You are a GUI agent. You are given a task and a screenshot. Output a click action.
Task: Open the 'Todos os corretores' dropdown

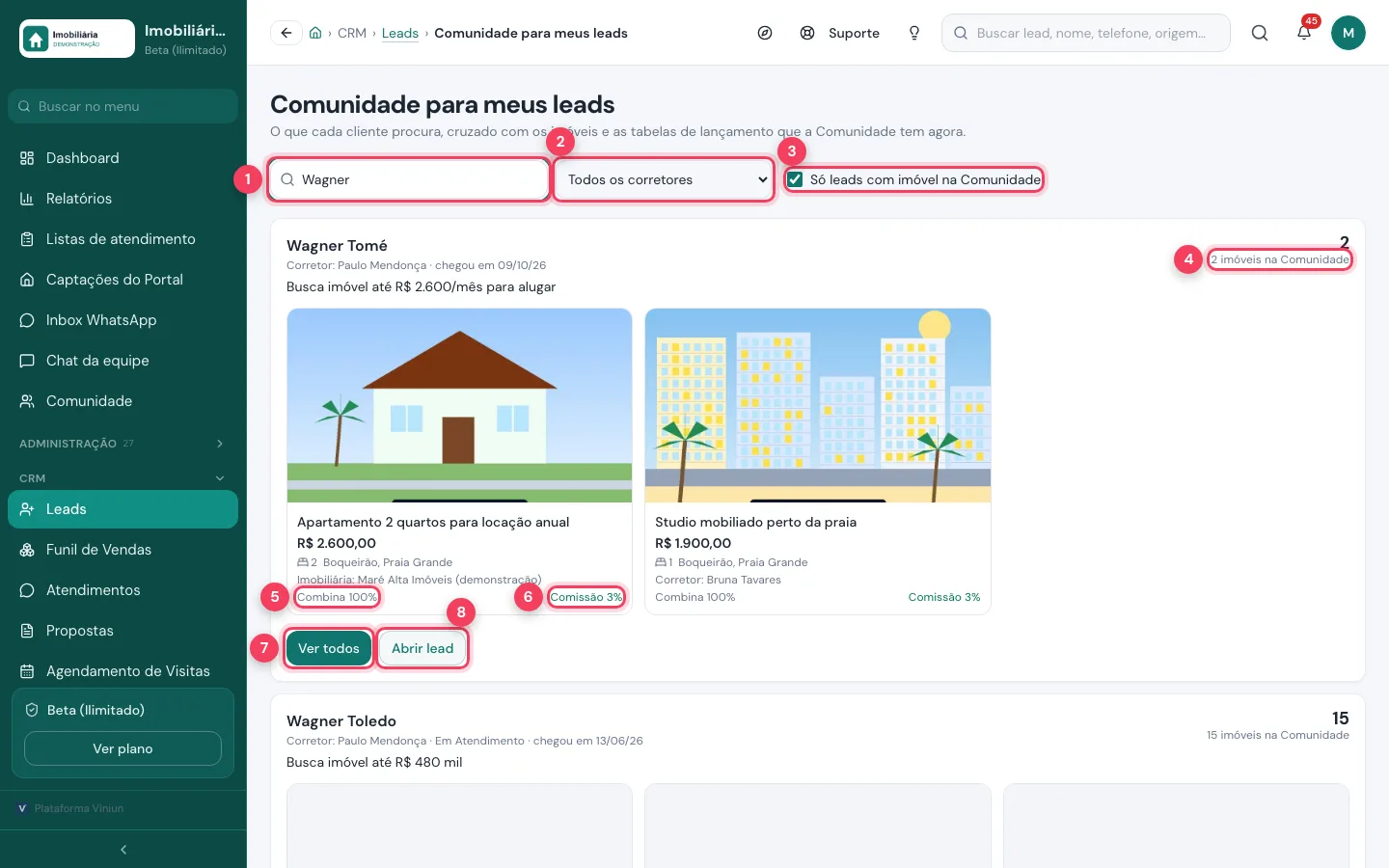coord(665,179)
